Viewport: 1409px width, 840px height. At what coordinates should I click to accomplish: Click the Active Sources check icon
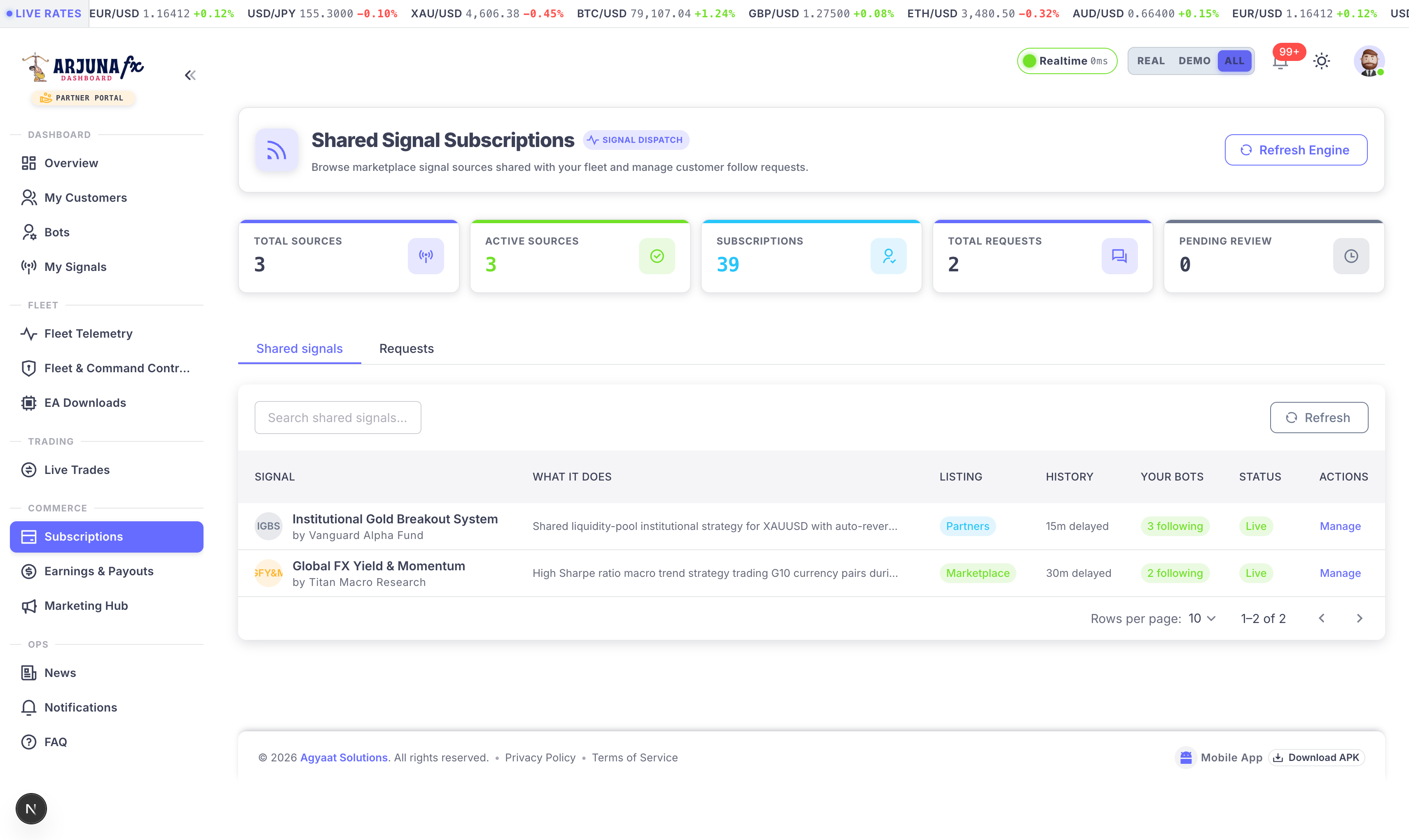[657, 256]
